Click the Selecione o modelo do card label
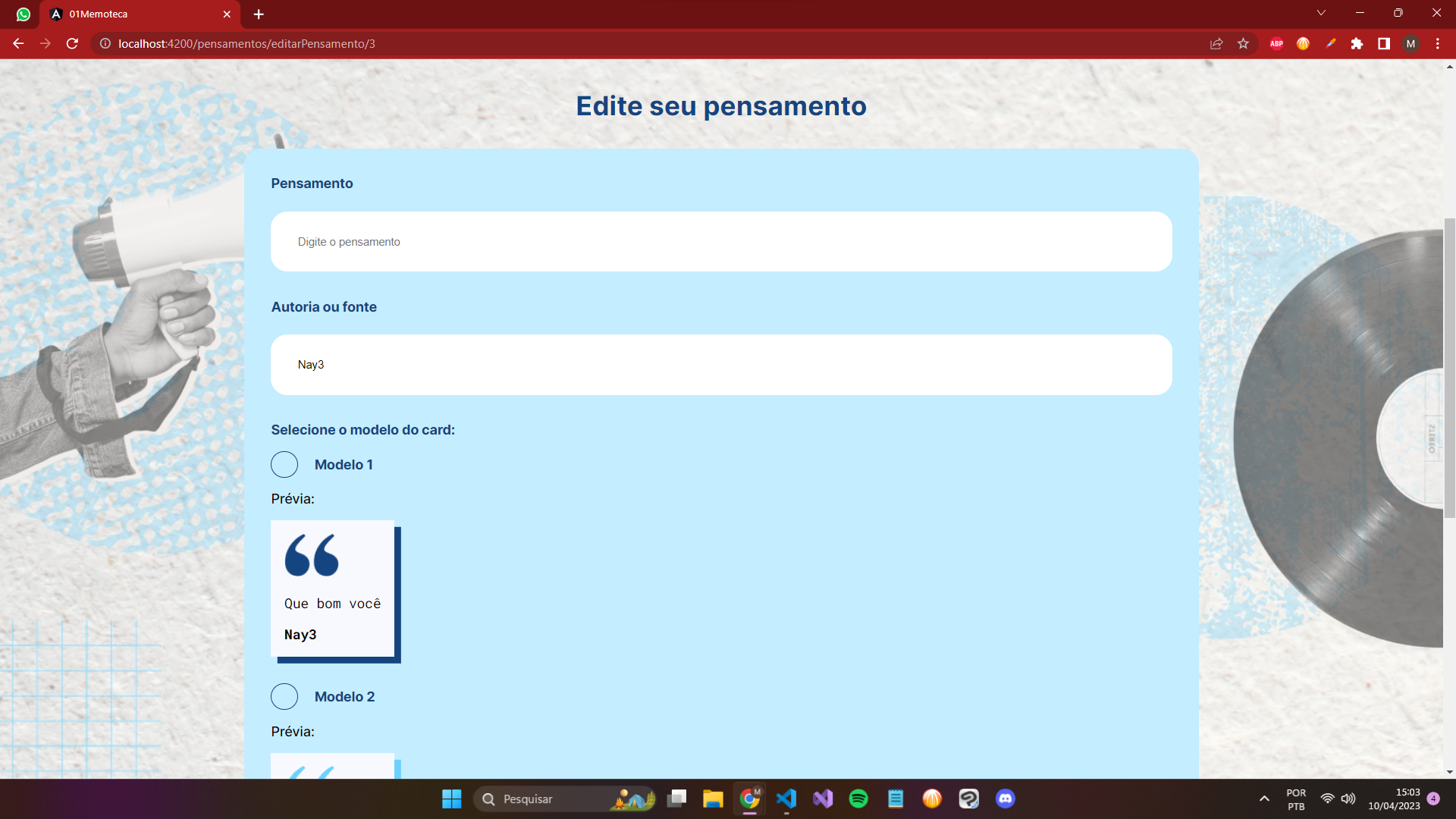Image resolution: width=1456 pixels, height=819 pixels. coord(363,430)
